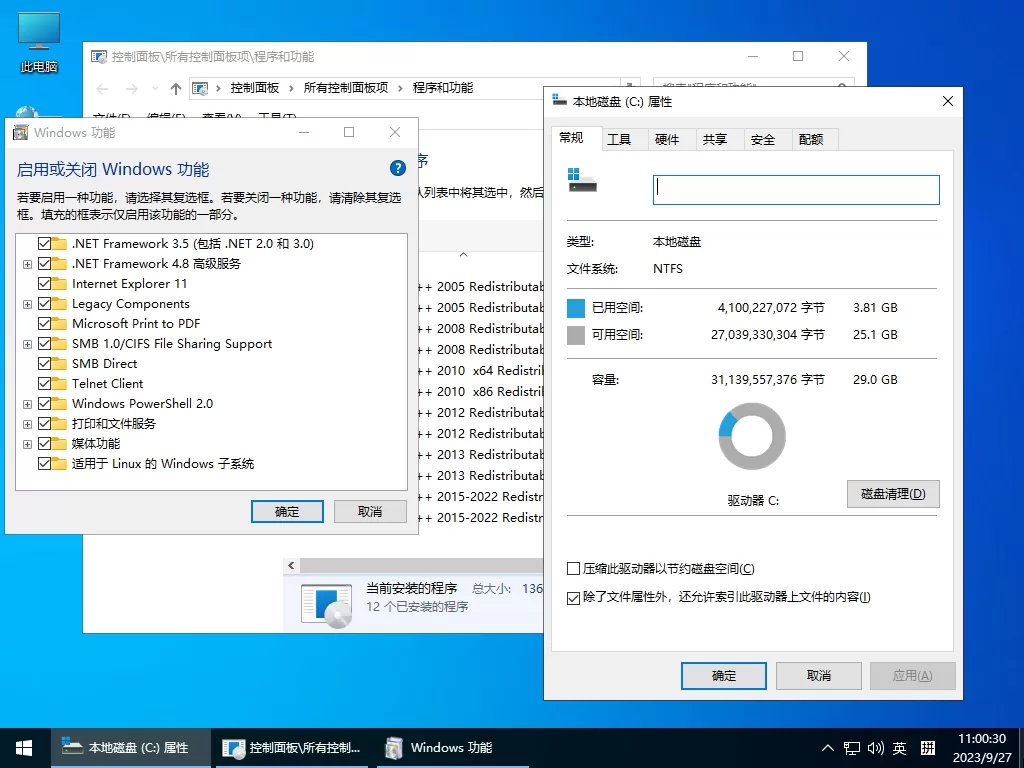Click the Windows Start button

coord(22,747)
